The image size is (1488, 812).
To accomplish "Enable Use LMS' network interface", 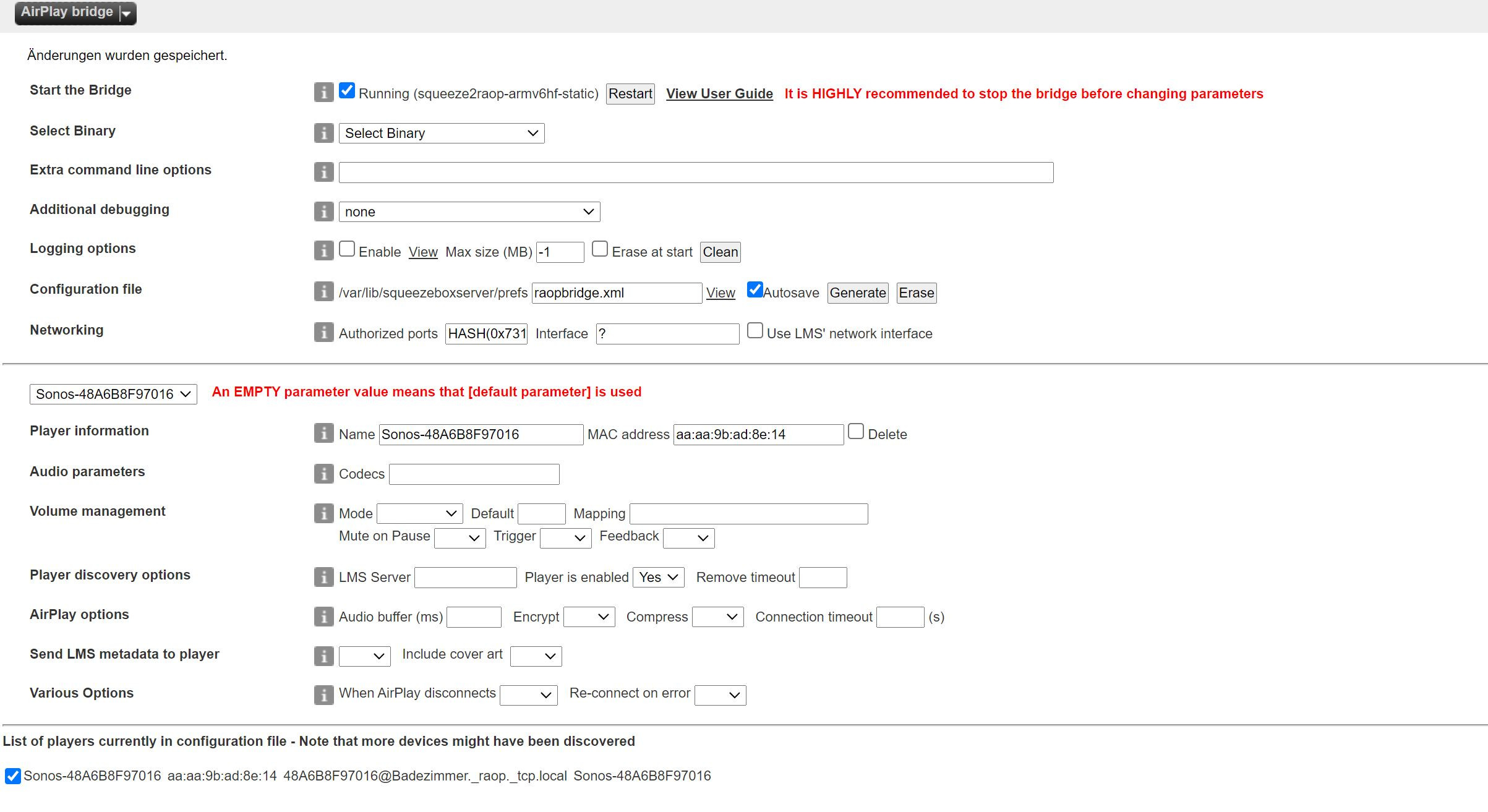I will pyautogui.click(x=755, y=331).
